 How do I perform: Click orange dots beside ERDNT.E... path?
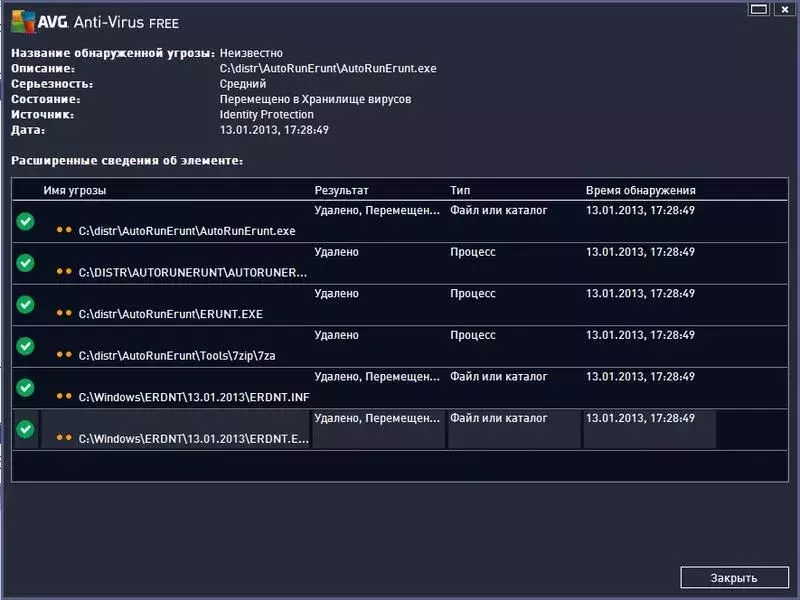pos(64,437)
